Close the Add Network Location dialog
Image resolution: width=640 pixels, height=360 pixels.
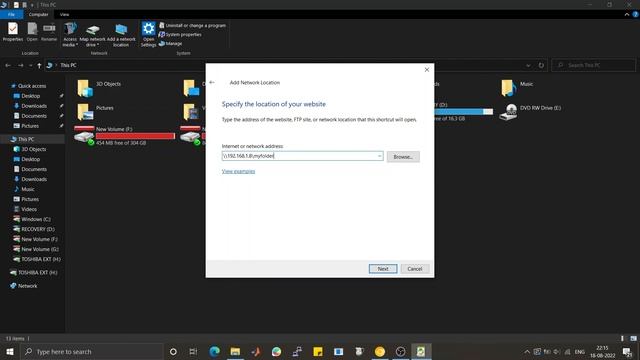427,70
